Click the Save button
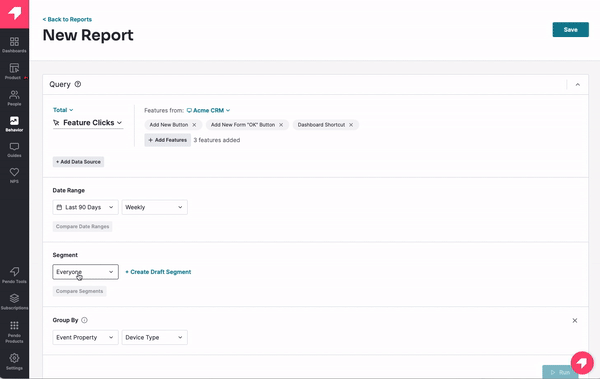600x379 pixels. coord(571,29)
